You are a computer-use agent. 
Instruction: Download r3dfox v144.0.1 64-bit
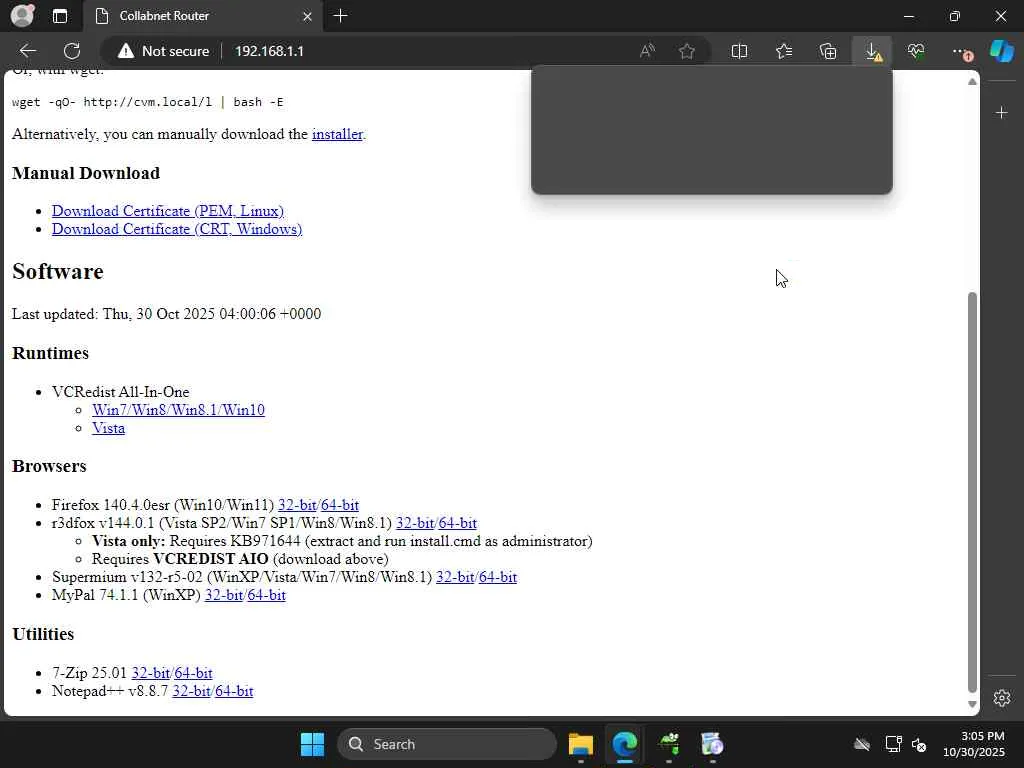tap(458, 523)
